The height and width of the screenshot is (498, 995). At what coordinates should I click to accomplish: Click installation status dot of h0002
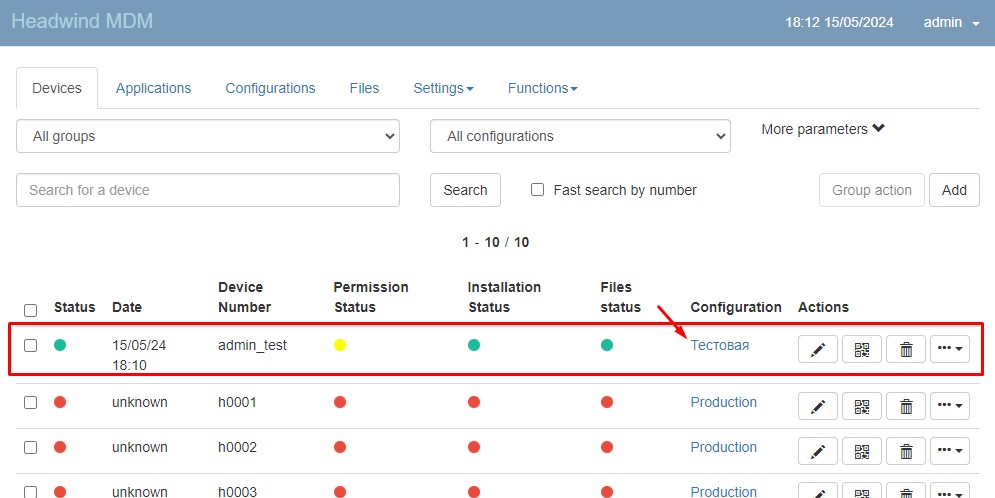coord(474,447)
